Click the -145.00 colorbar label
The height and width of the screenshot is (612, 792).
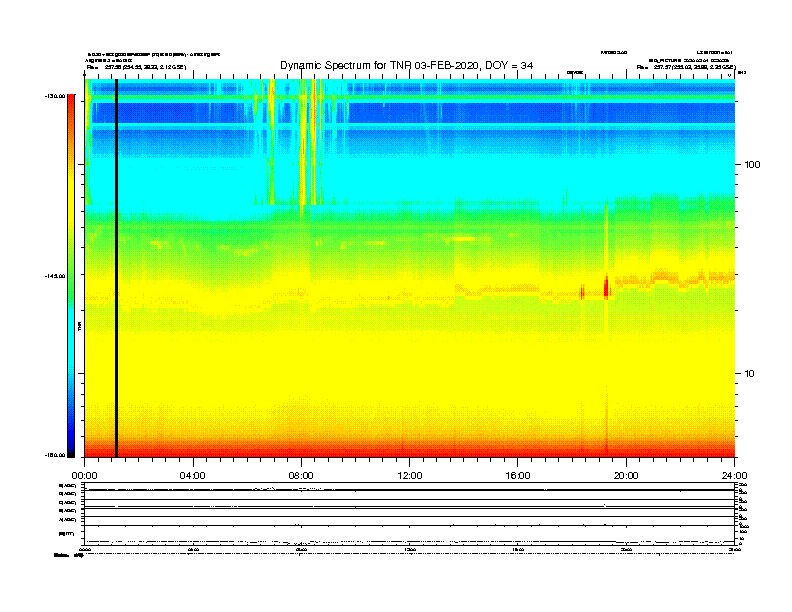pos(55,276)
